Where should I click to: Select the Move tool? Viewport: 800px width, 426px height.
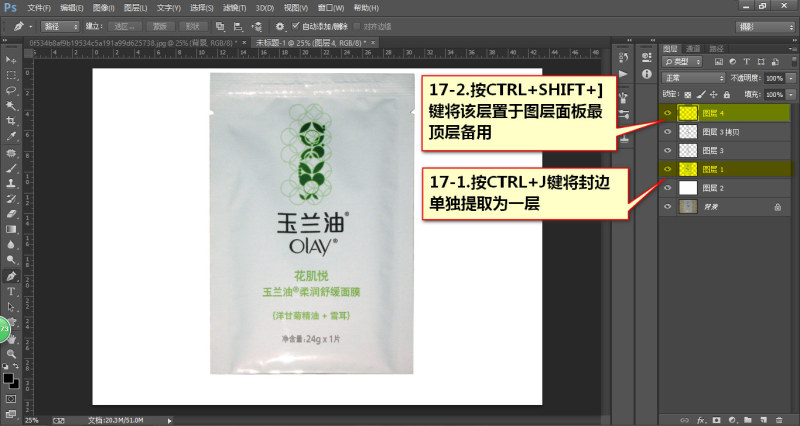(x=11, y=60)
